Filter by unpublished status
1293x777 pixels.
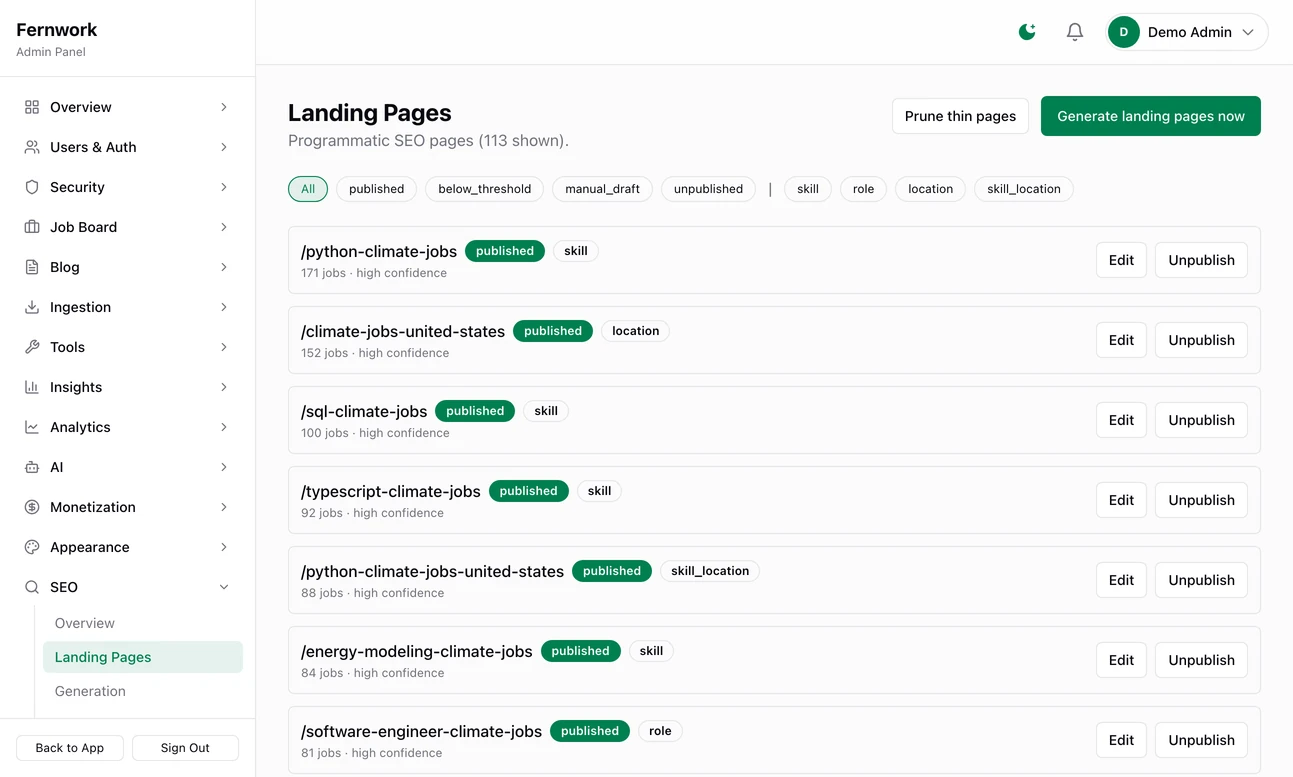[708, 189]
